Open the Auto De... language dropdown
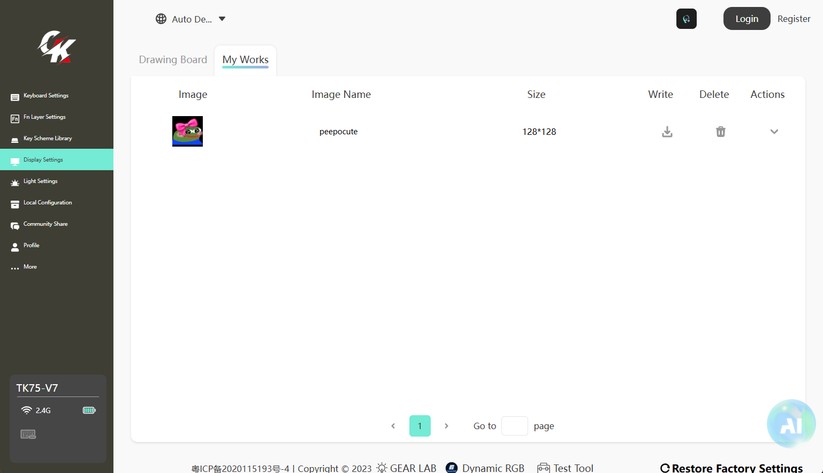 [x=191, y=19]
